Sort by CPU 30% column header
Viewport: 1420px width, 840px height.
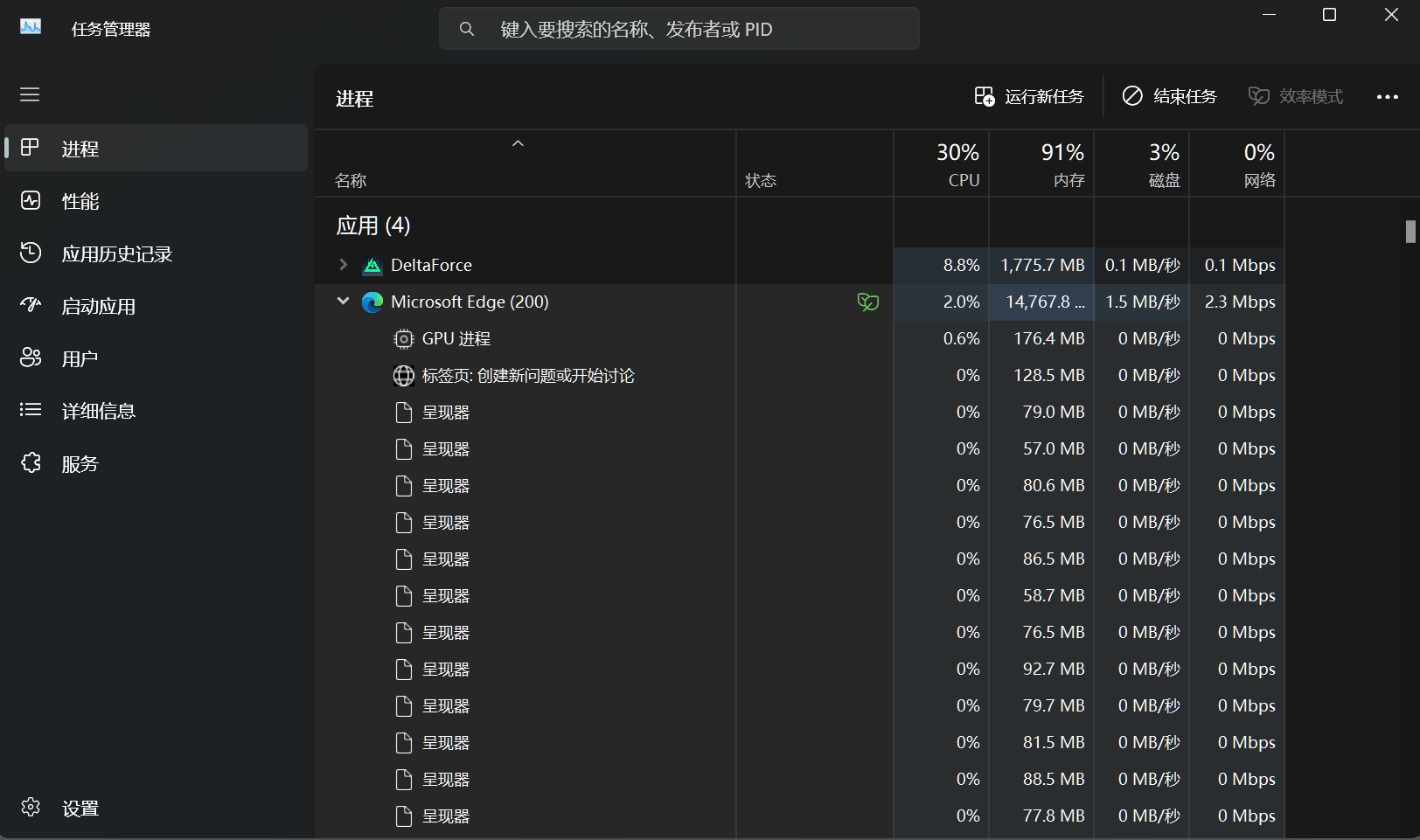pos(942,164)
